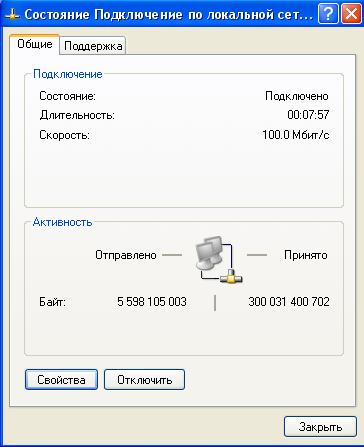Click the Принято label
364x447 pixels.
(x=306, y=255)
